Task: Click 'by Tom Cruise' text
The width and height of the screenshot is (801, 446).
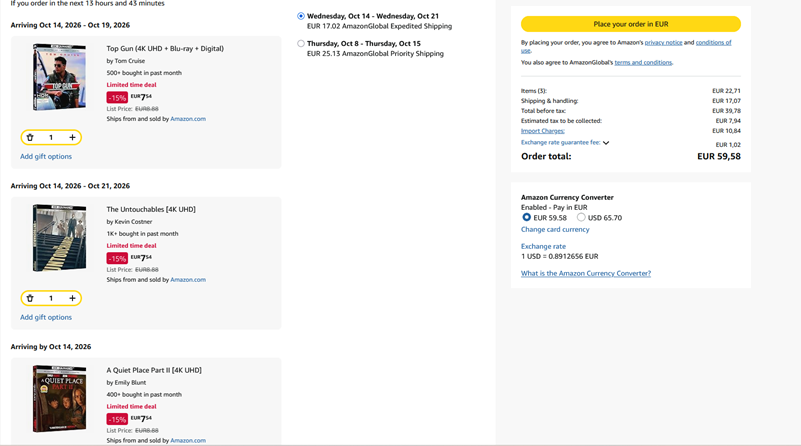Action: [x=126, y=61]
